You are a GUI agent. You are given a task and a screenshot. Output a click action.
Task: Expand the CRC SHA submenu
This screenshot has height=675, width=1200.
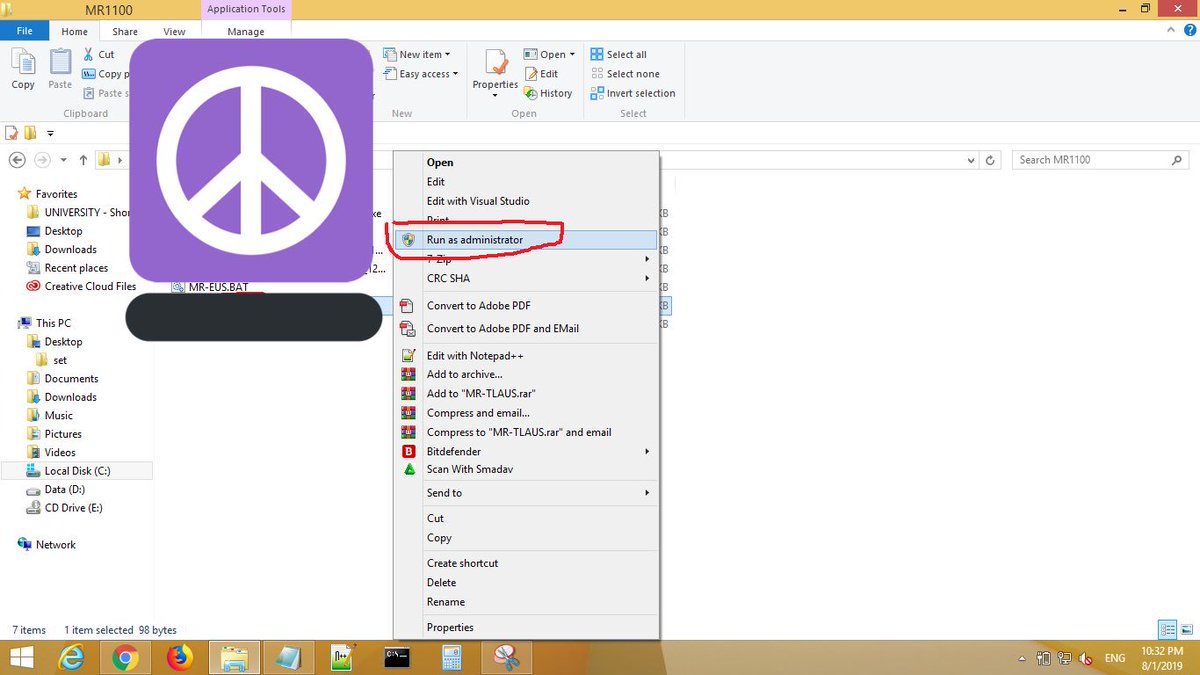[526, 279]
